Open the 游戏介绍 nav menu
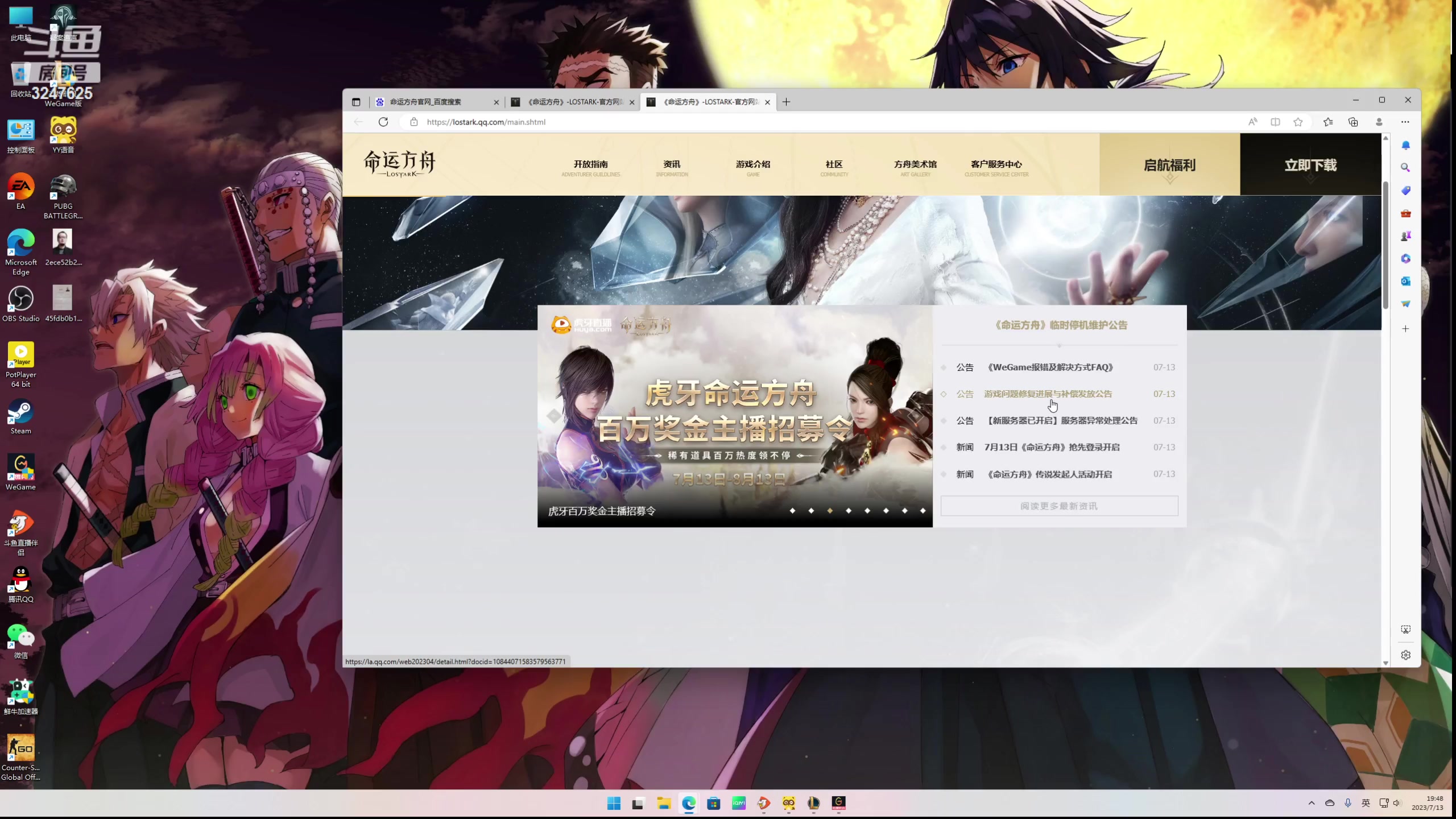The image size is (1456, 819). point(752,168)
